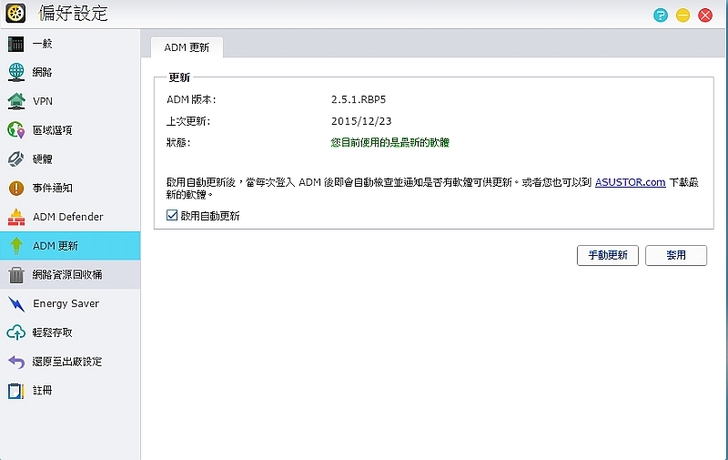Select 網路資源回收桶 sidebar label
The height and width of the screenshot is (460, 728).
[x=67, y=274]
